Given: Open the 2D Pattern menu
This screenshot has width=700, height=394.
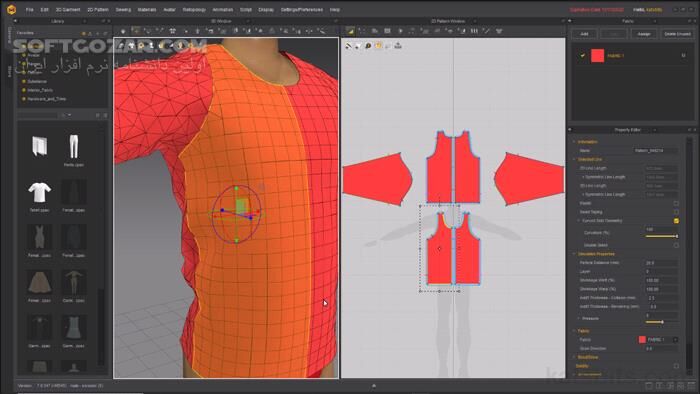Looking at the screenshot, I should click(x=98, y=9).
